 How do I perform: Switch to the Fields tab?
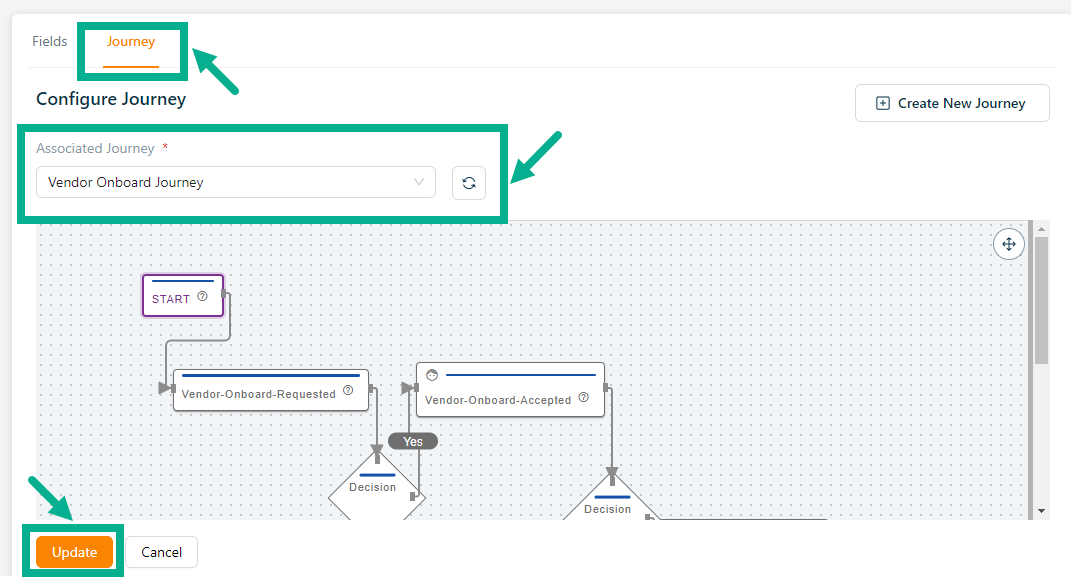click(x=50, y=42)
